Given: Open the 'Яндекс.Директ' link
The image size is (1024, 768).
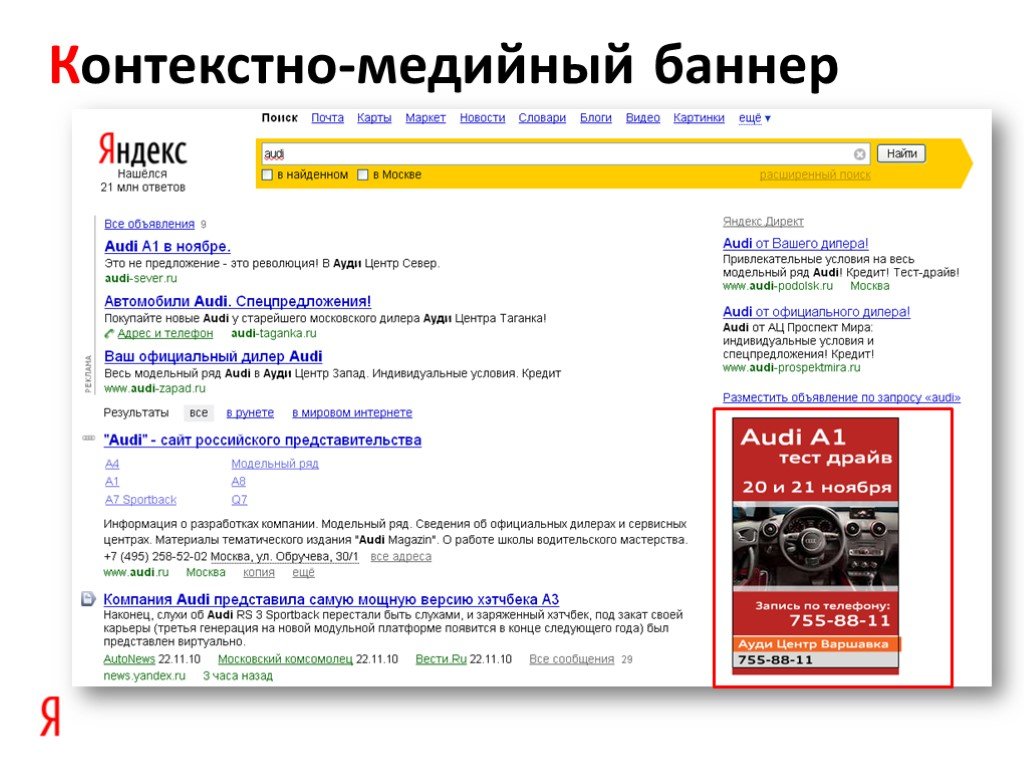Looking at the screenshot, I should point(763,221).
